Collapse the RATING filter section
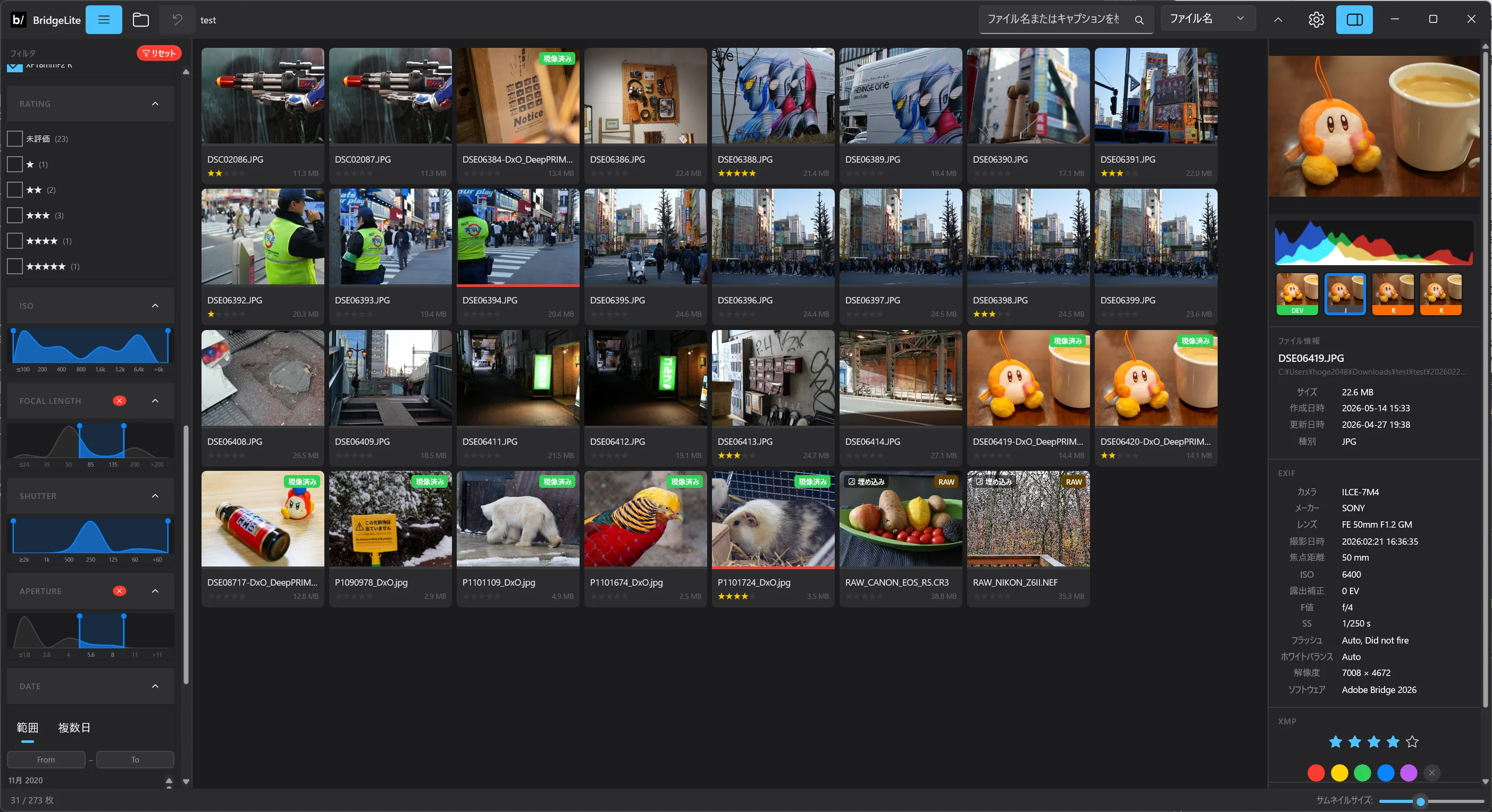Viewport: 1492px width, 812px height. (155, 104)
